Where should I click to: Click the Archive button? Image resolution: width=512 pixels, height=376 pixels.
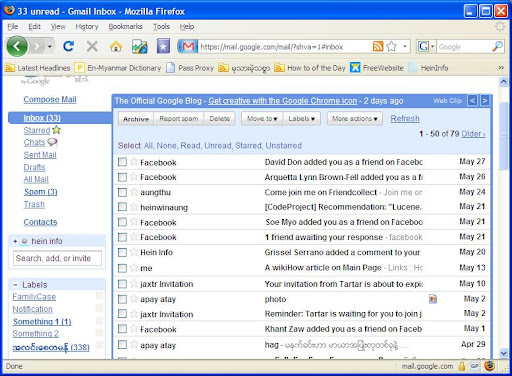pyautogui.click(x=136, y=119)
